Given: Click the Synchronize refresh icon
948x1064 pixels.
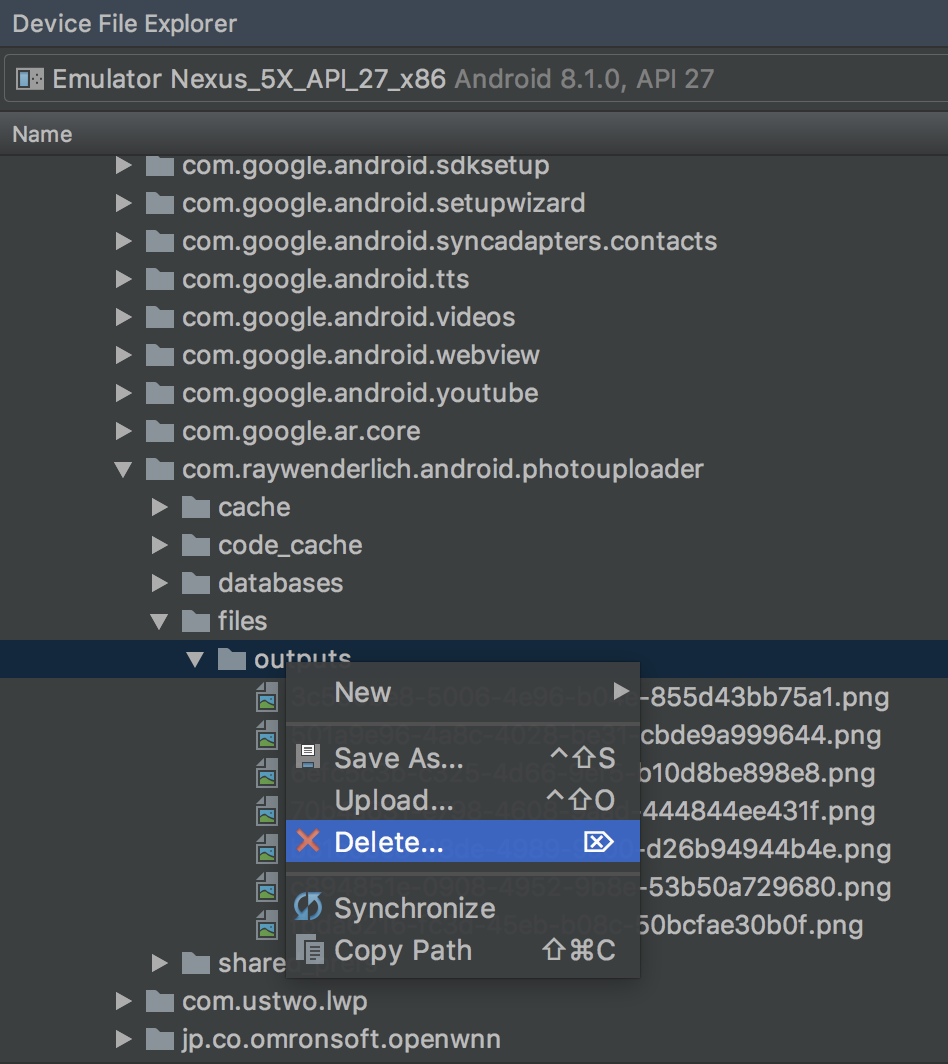Looking at the screenshot, I should coord(307,907).
